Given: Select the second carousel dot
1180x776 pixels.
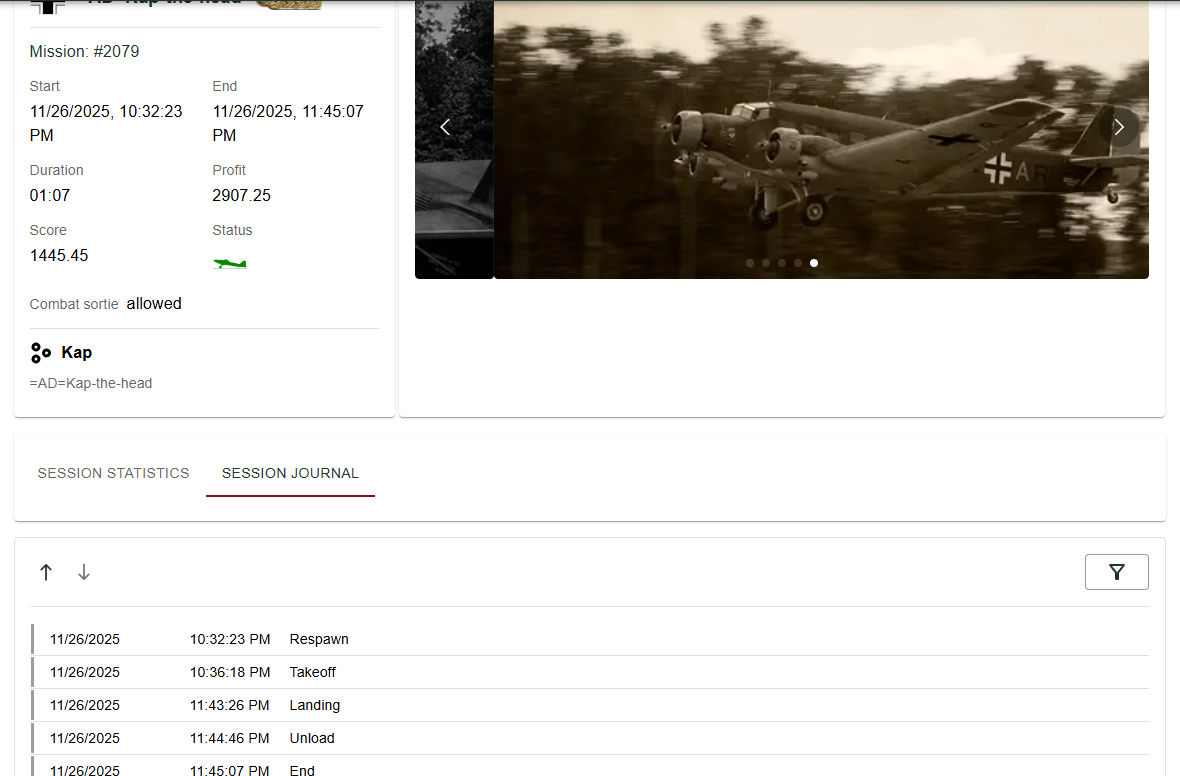Looking at the screenshot, I should [765, 262].
